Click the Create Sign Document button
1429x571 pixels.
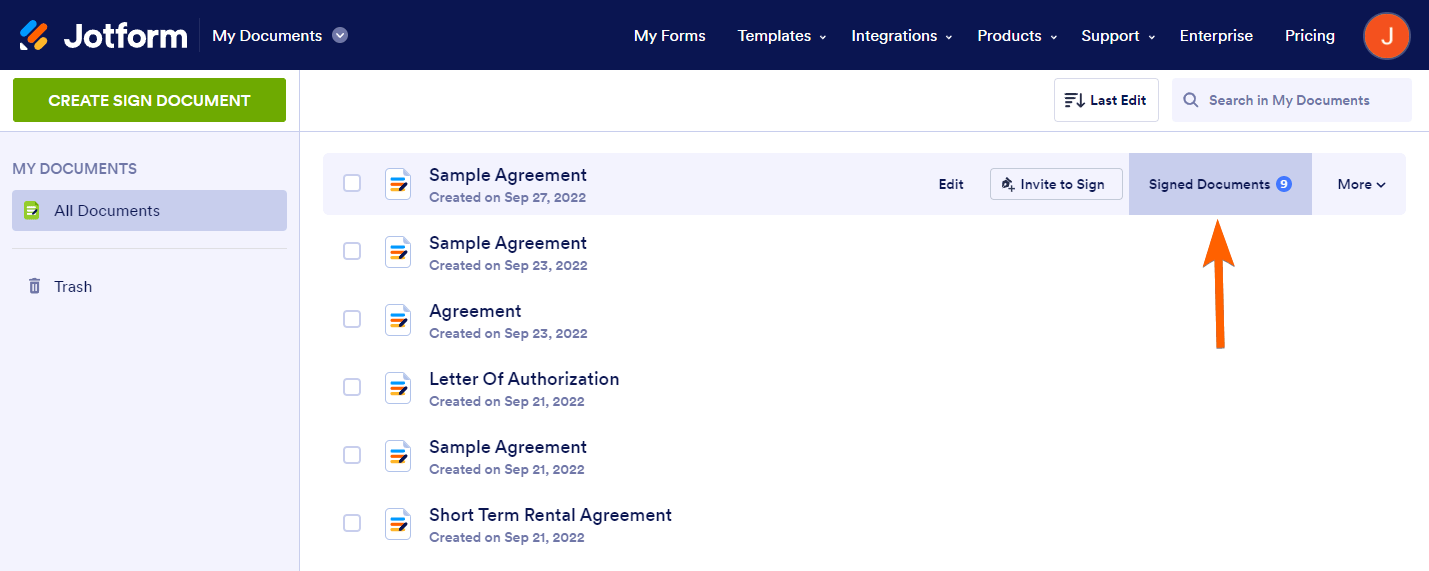pyautogui.click(x=149, y=100)
